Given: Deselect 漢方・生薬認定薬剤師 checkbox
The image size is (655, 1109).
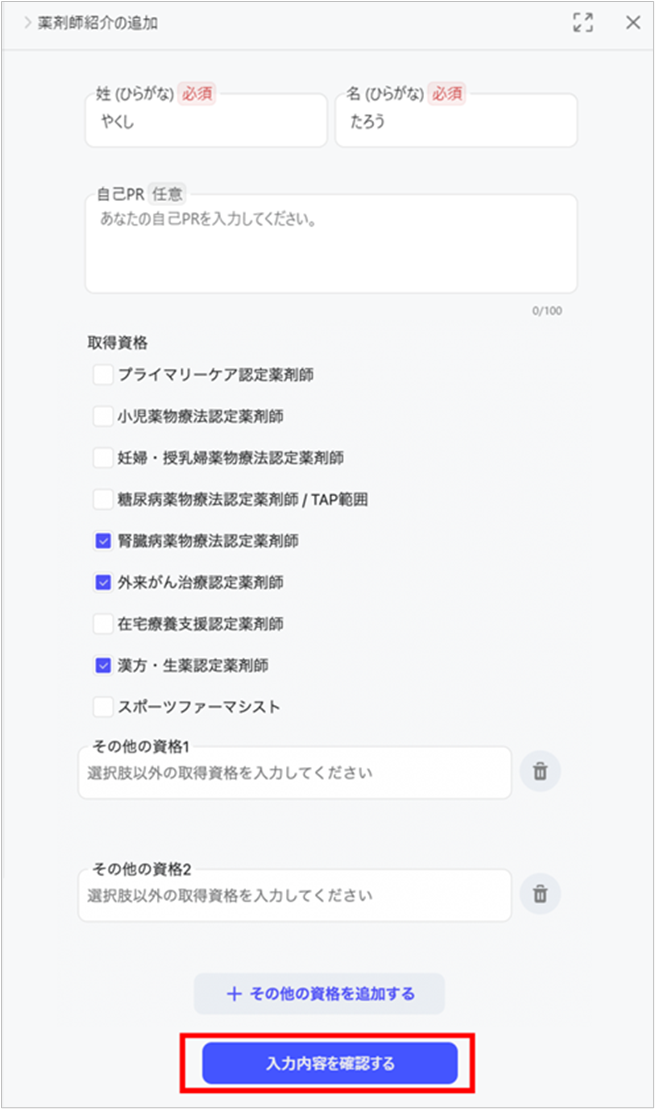Looking at the screenshot, I should pos(103,665).
